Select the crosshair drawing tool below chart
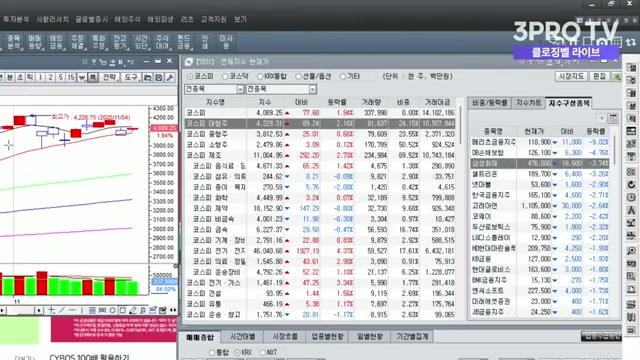This screenshot has width=640, height=360. [52, 310]
